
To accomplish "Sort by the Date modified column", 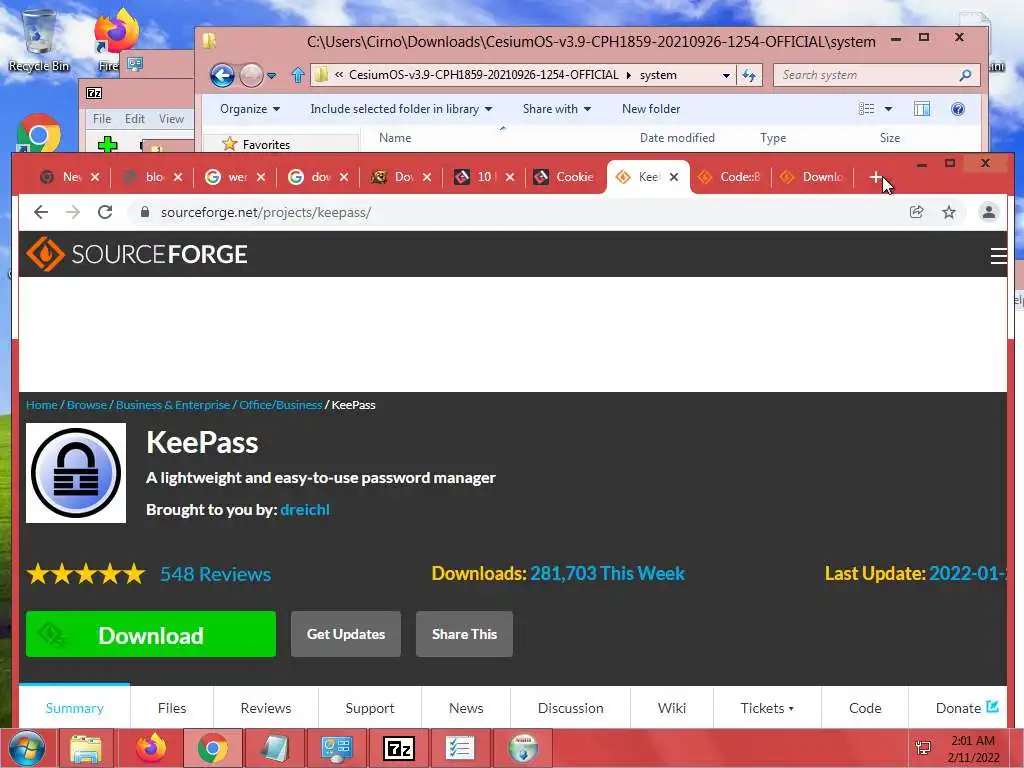I will coord(677,138).
